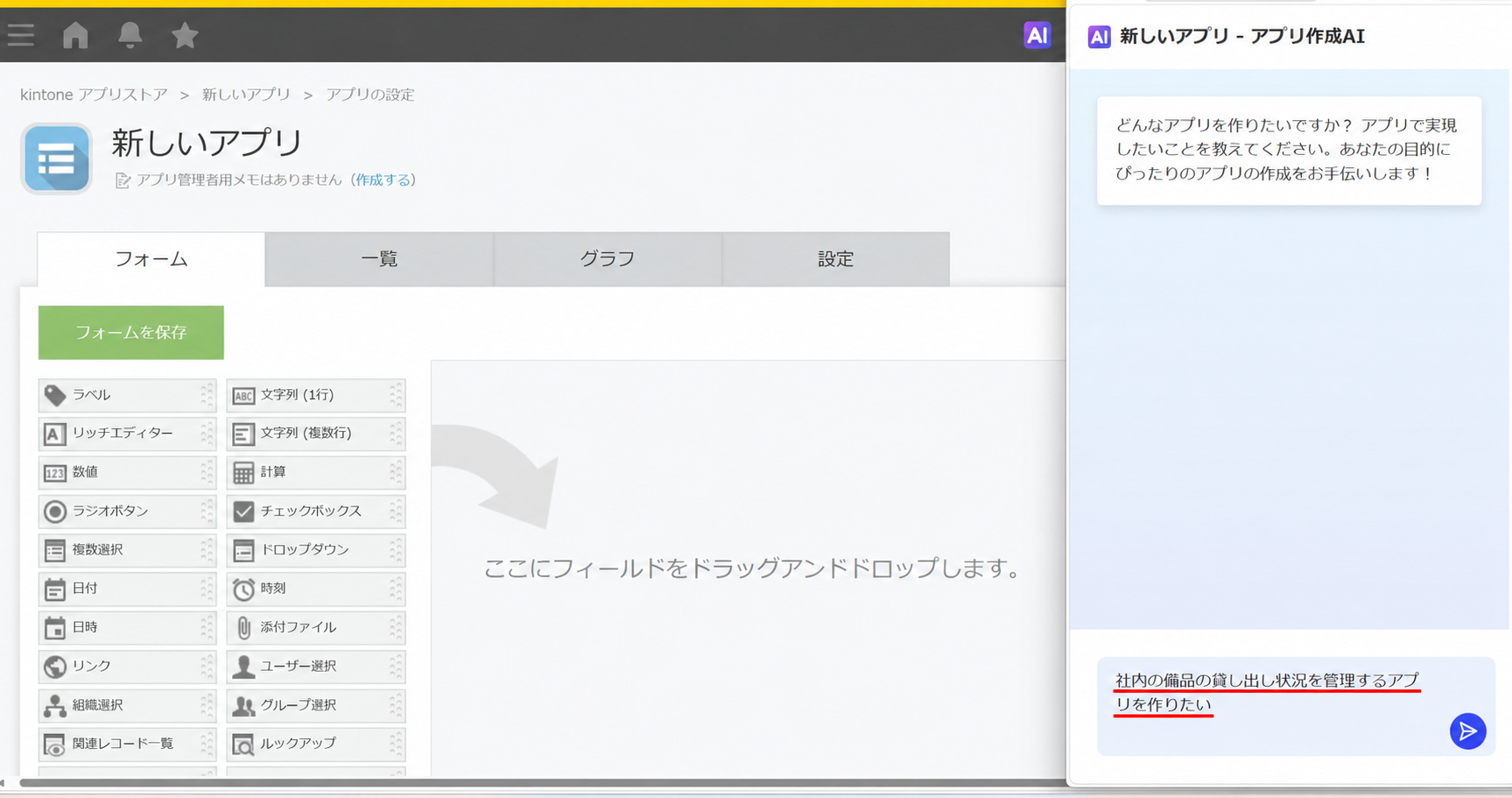Select the 時刻 field
Screen dimensions: 1512x798
[x=315, y=589]
